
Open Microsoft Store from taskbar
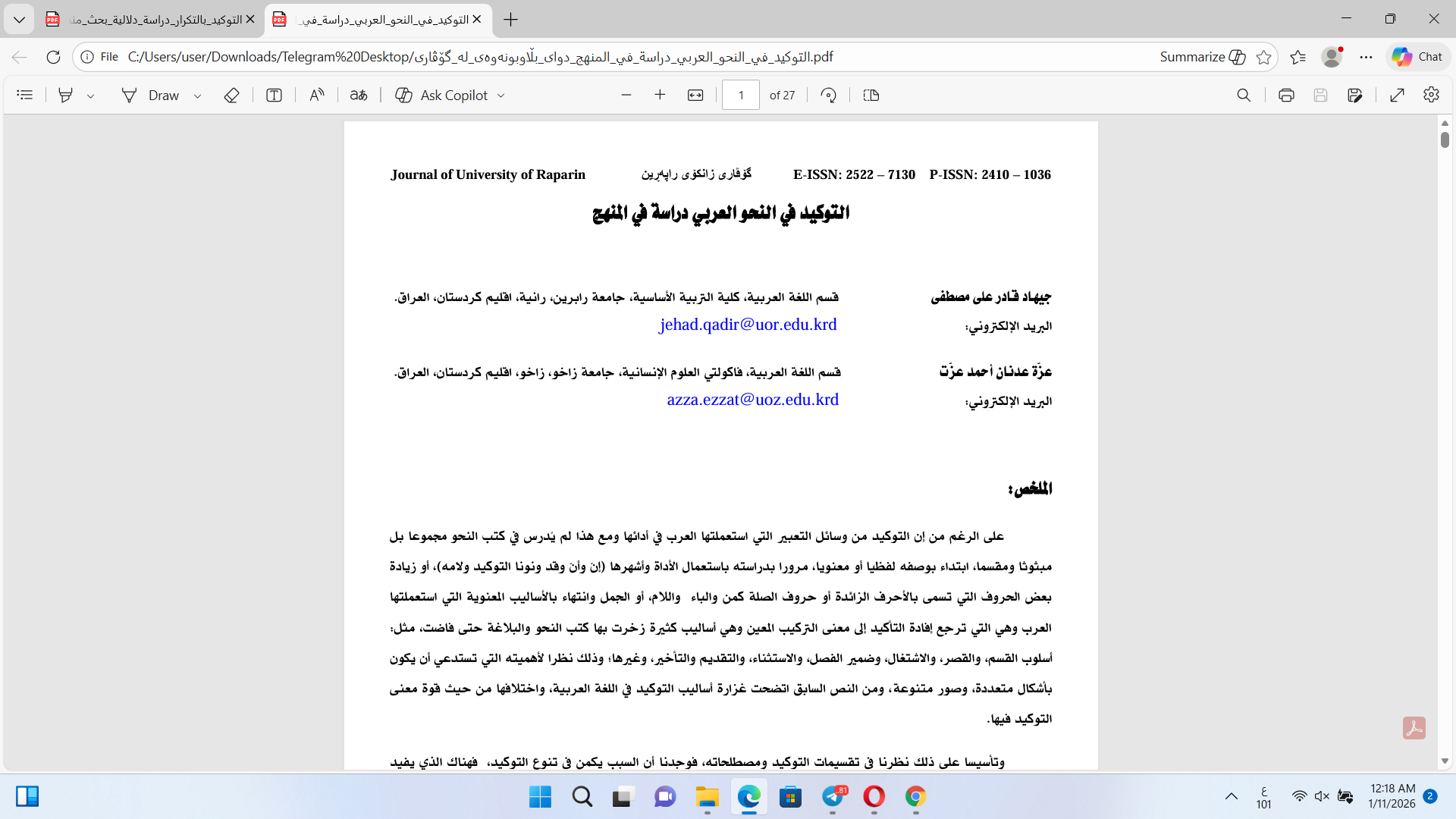pos(791,796)
